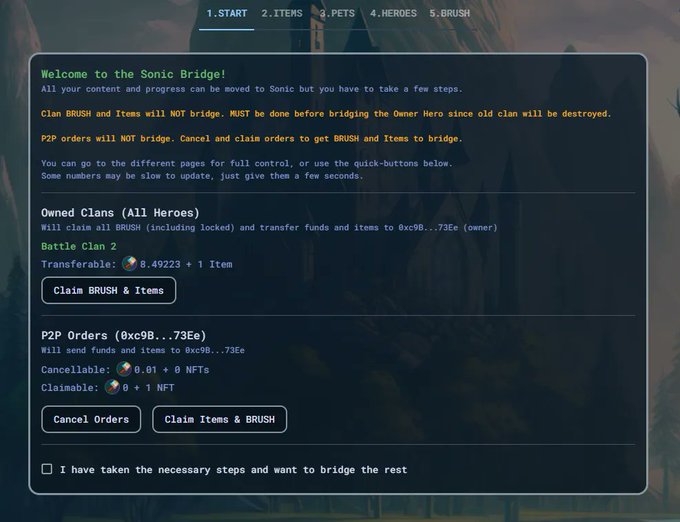Click BRUSH token icon beside Cancellable

click(124, 369)
